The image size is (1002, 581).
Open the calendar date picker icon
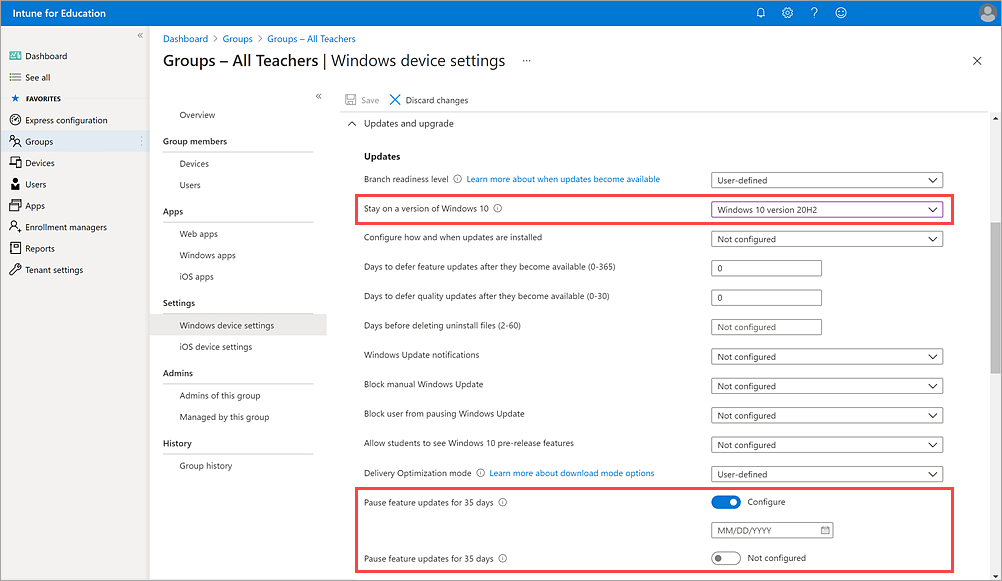tap(824, 530)
